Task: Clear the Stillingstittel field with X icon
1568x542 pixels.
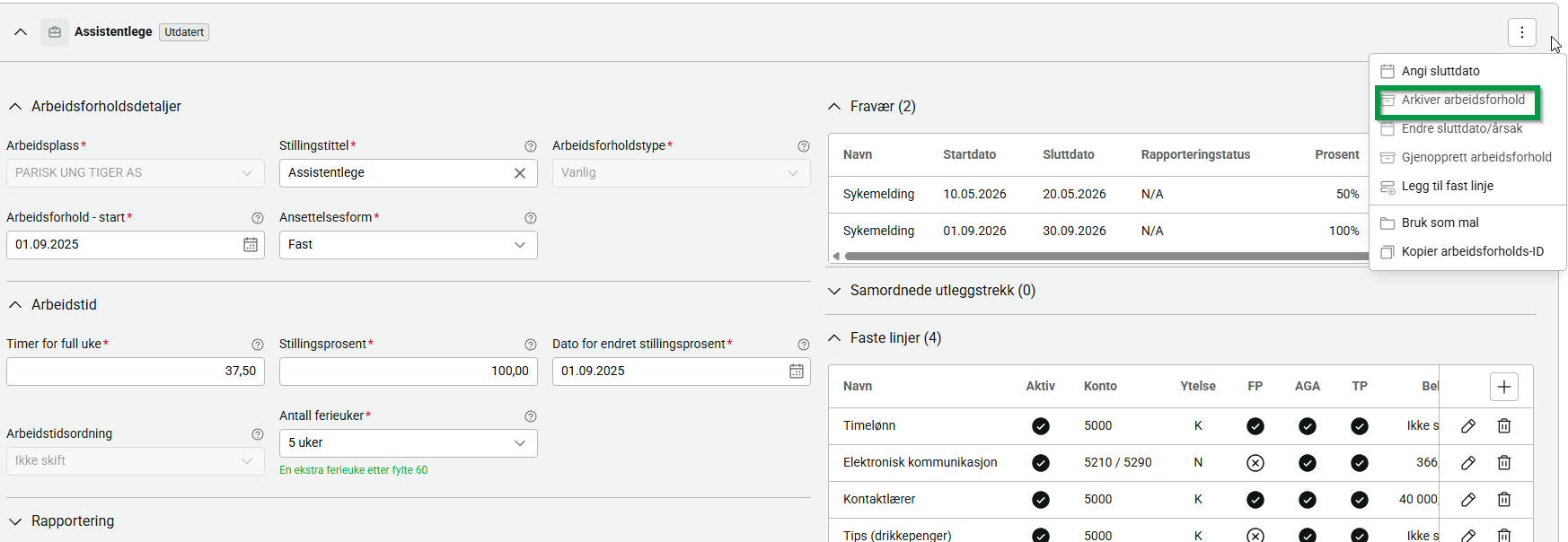Action: tap(520, 173)
